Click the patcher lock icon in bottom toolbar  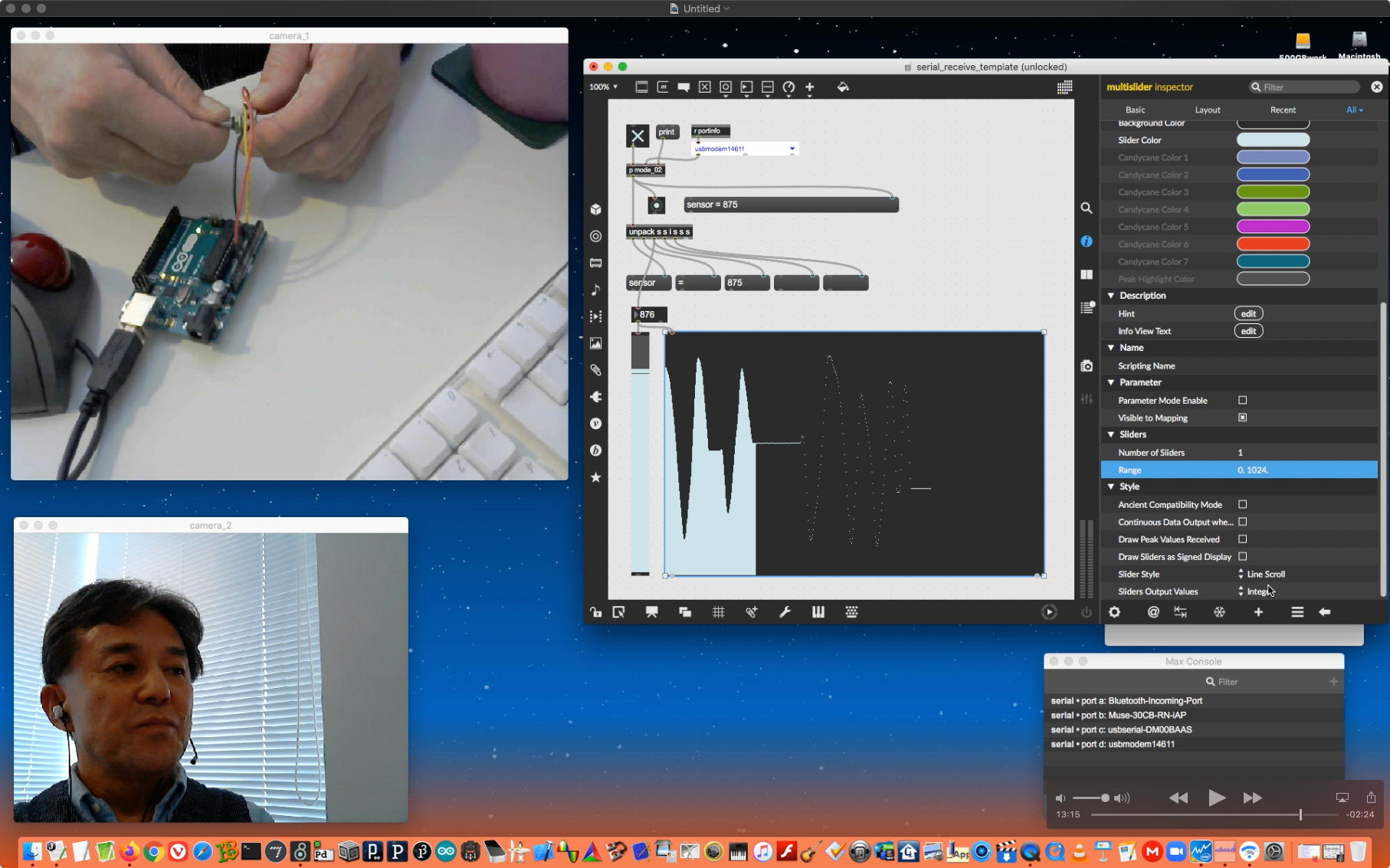point(595,612)
